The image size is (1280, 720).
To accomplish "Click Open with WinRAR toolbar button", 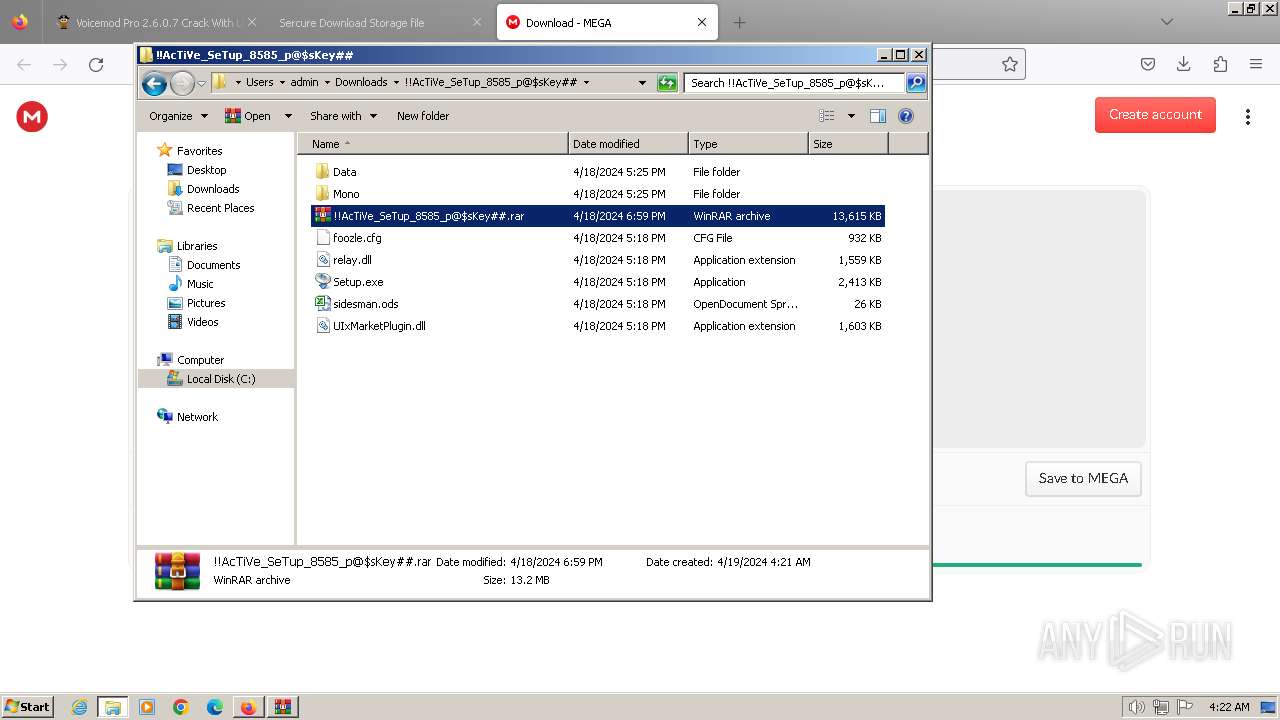I will 248,116.
